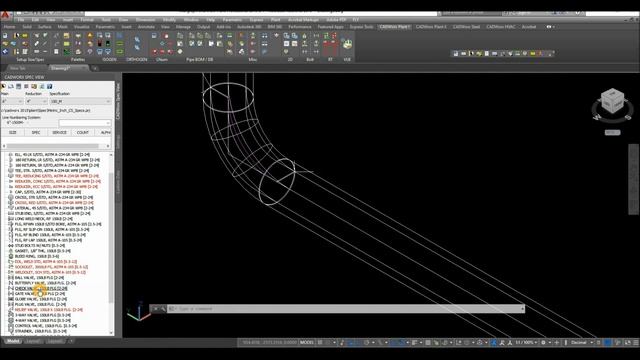Click the command line customize wrench icon
The height and width of the screenshot is (360, 640).
tap(163, 309)
